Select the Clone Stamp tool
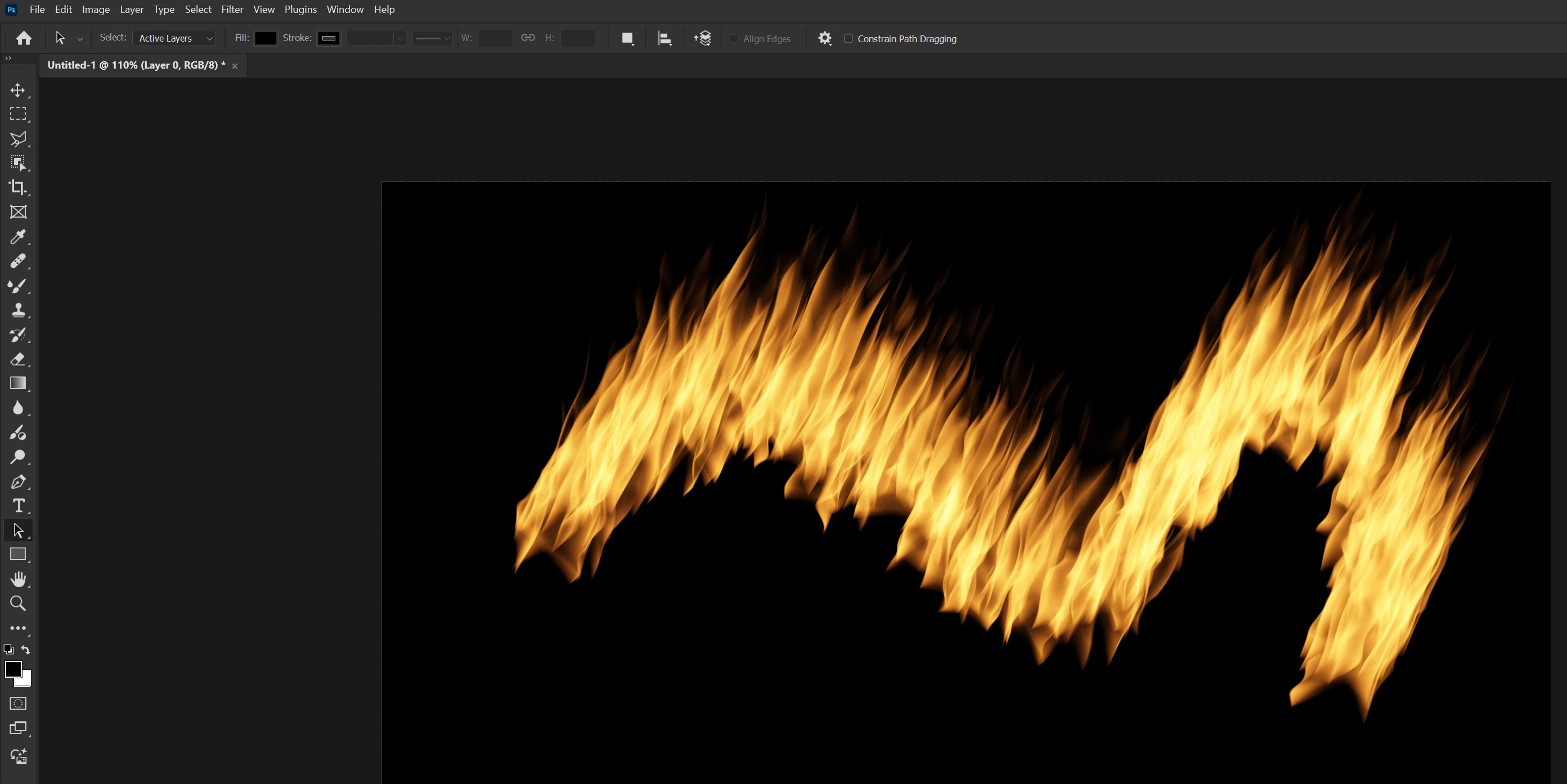The width and height of the screenshot is (1567, 784). tap(17, 310)
